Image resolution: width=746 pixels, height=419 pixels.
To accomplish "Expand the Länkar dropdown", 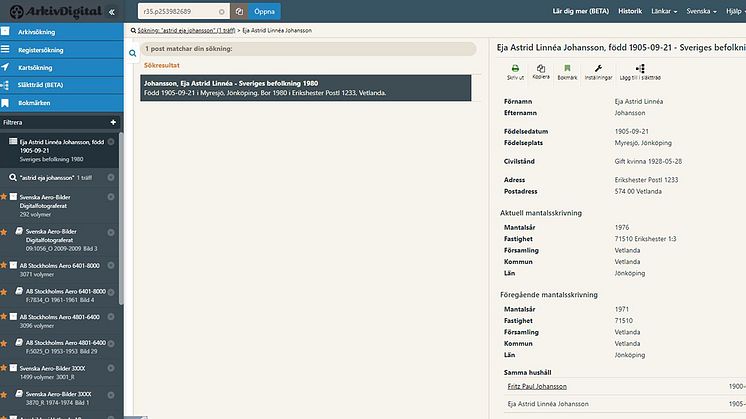I will pos(664,11).
